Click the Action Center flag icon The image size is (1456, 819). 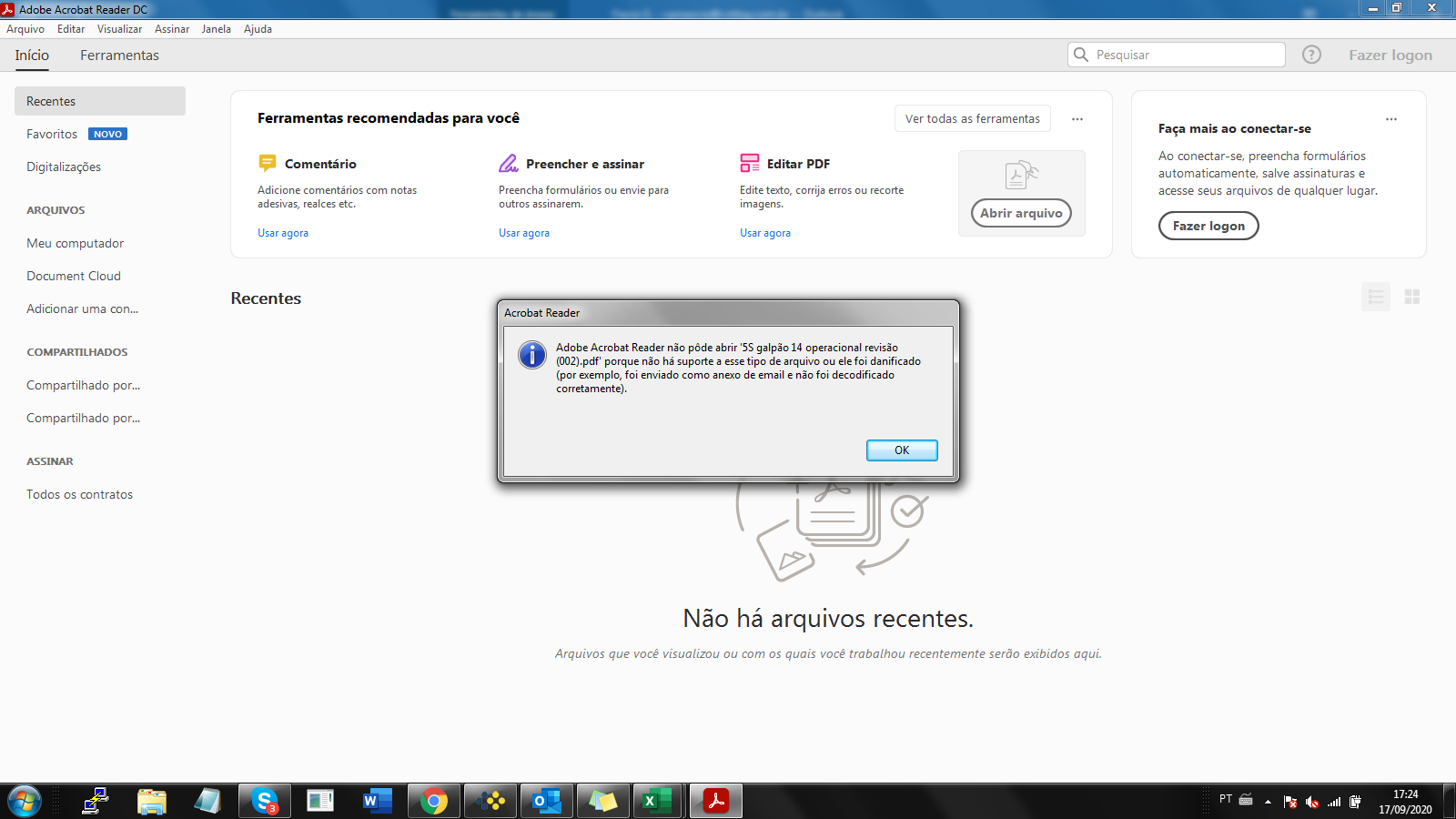(1290, 802)
